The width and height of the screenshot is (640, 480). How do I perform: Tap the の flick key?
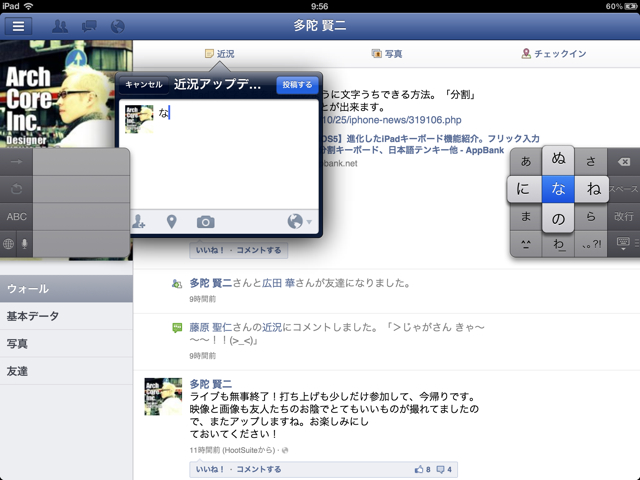click(558, 218)
